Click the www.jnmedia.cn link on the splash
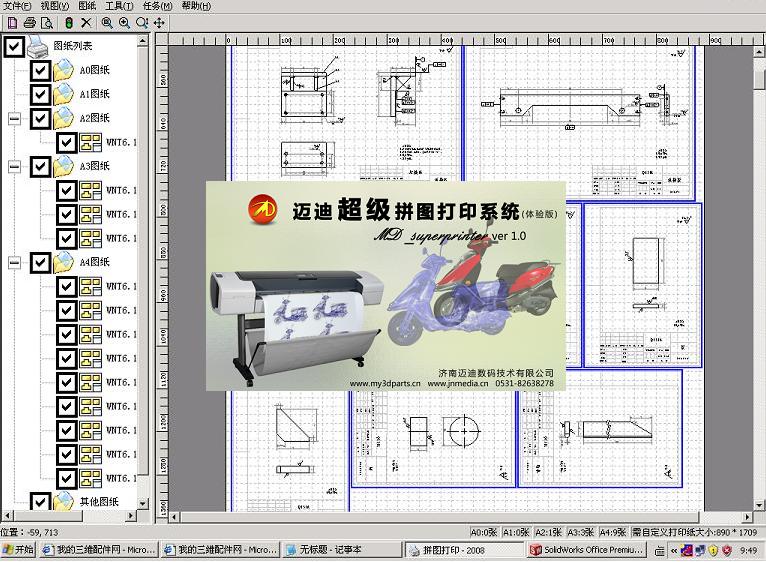 458,384
